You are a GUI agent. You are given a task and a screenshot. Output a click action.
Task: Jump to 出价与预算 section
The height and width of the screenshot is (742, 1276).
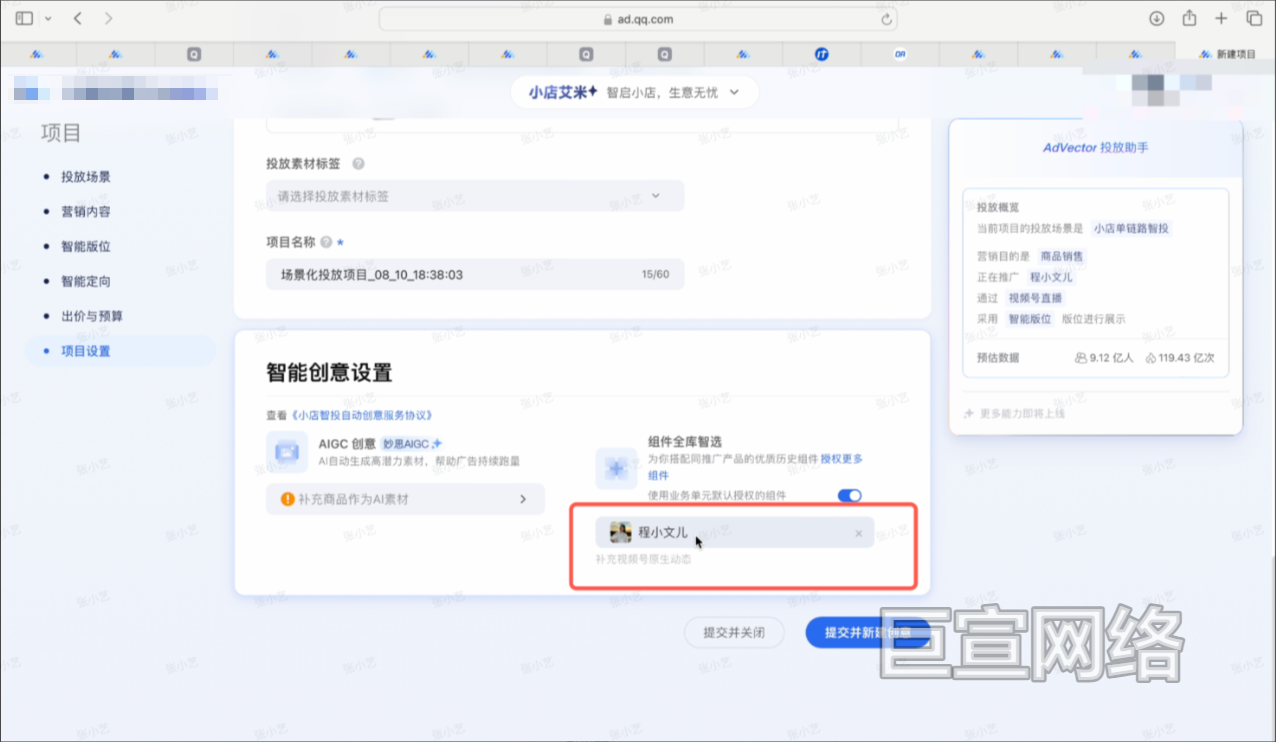pos(91,316)
